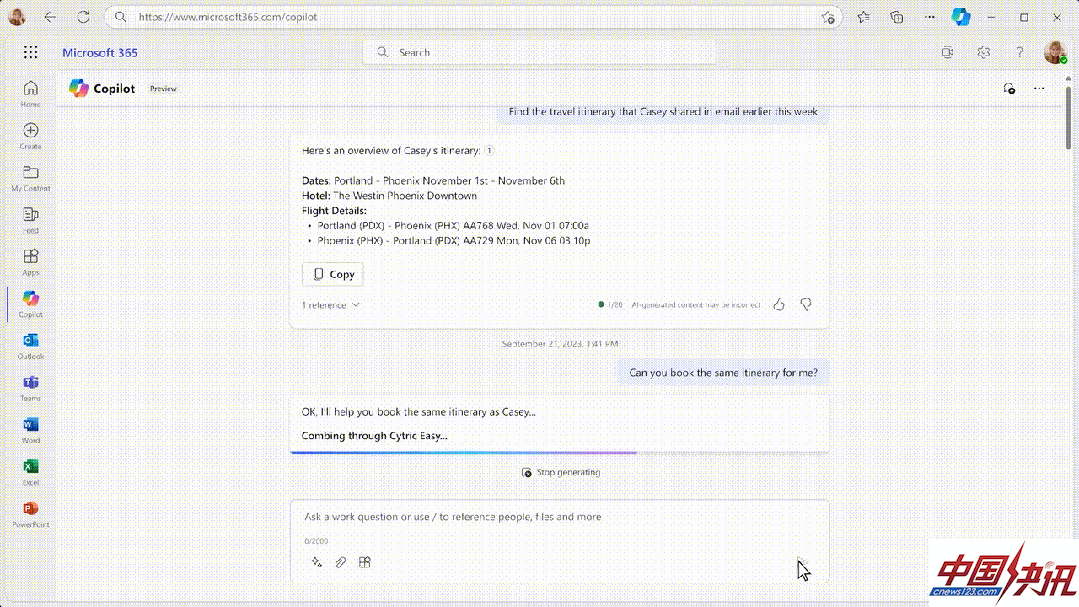Click text 'Can you book the same itinerary for me?'
Image resolution: width=1079 pixels, height=607 pixels.
[723, 372]
